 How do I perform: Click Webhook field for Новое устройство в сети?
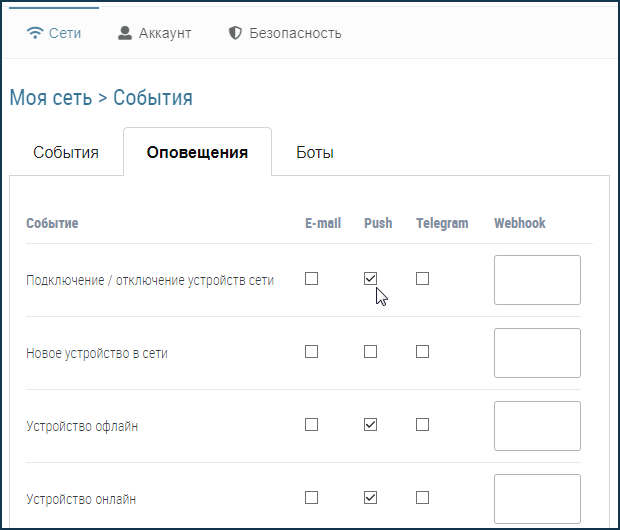[537, 353]
